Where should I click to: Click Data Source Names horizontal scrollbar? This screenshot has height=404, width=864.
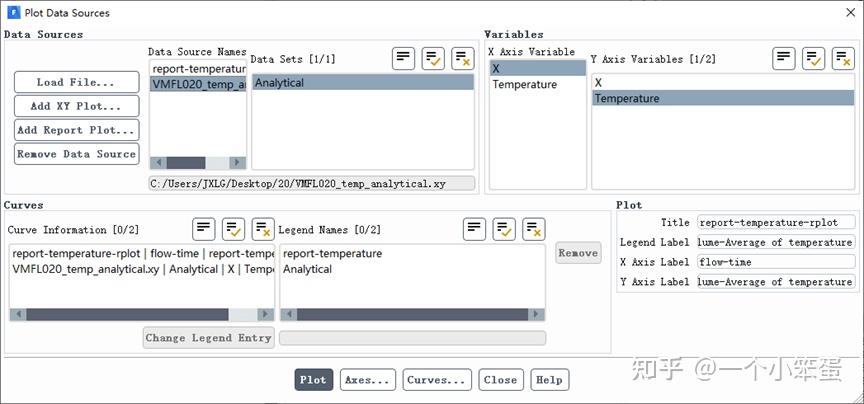coord(191,163)
